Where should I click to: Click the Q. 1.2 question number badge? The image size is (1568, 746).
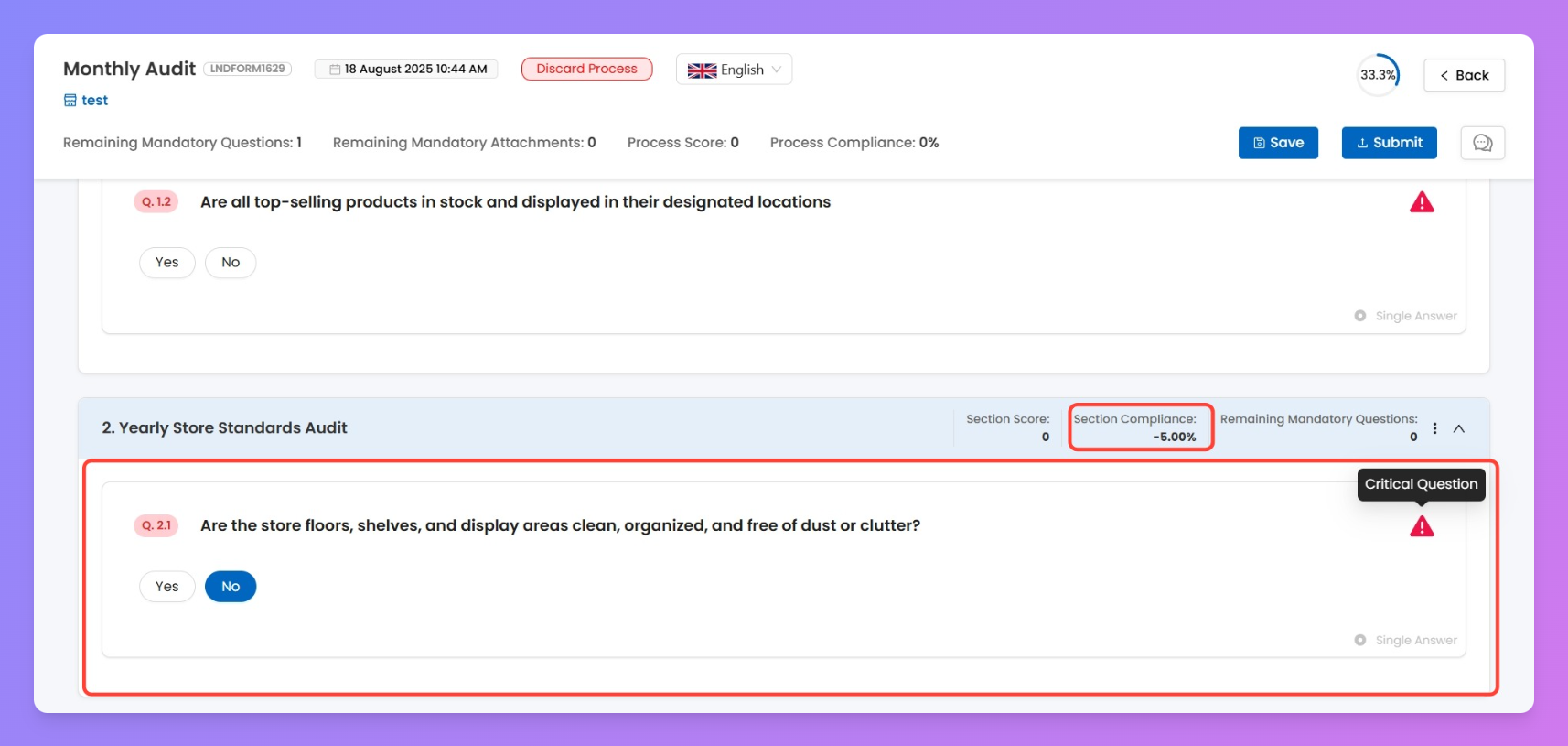click(156, 201)
